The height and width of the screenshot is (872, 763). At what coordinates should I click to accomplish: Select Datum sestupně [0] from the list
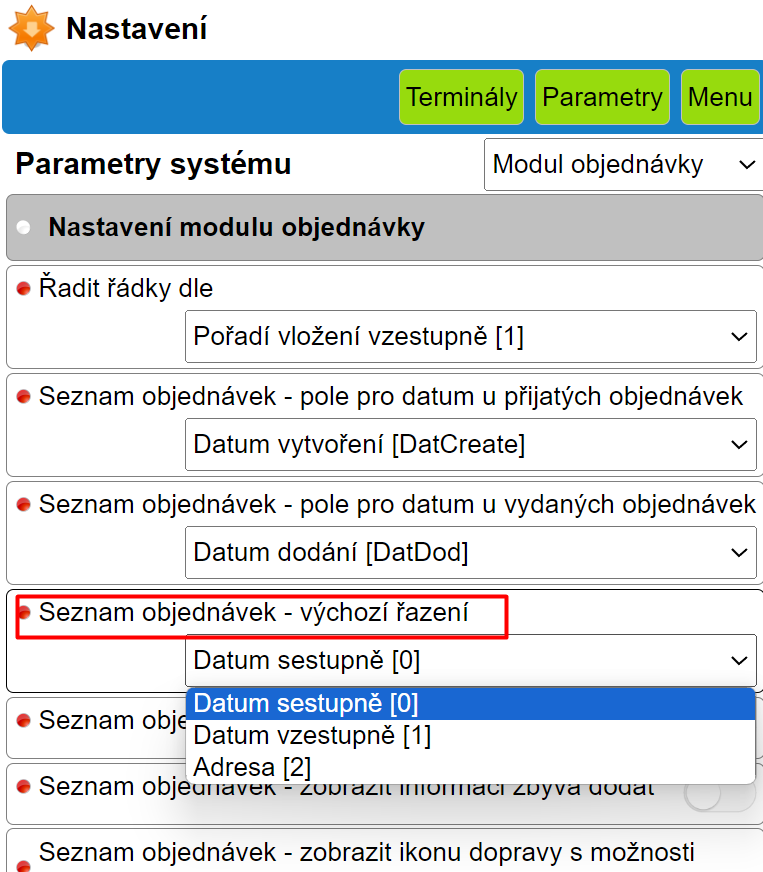(x=470, y=704)
